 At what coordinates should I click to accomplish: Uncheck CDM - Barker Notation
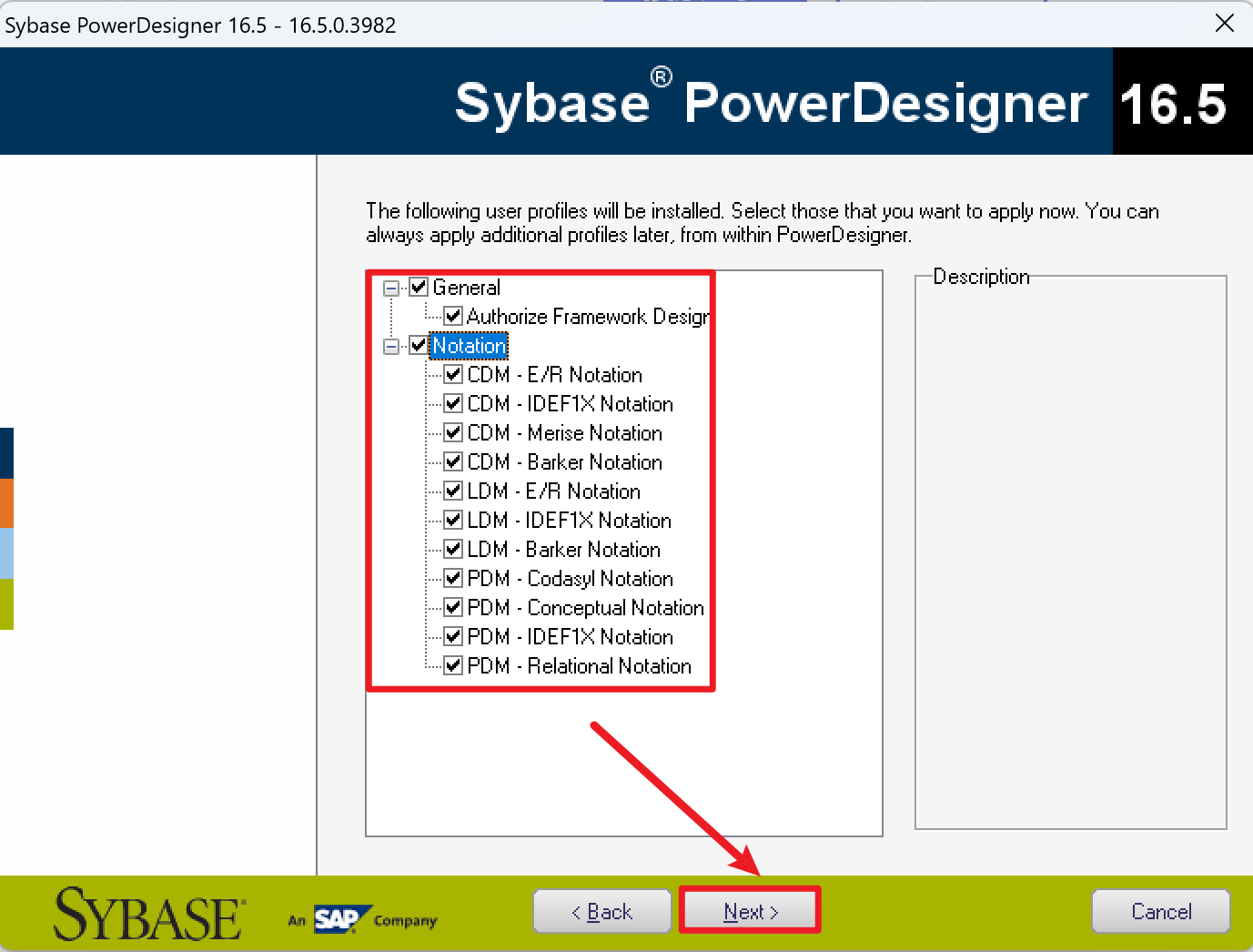pyautogui.click(x=453, y=461)
